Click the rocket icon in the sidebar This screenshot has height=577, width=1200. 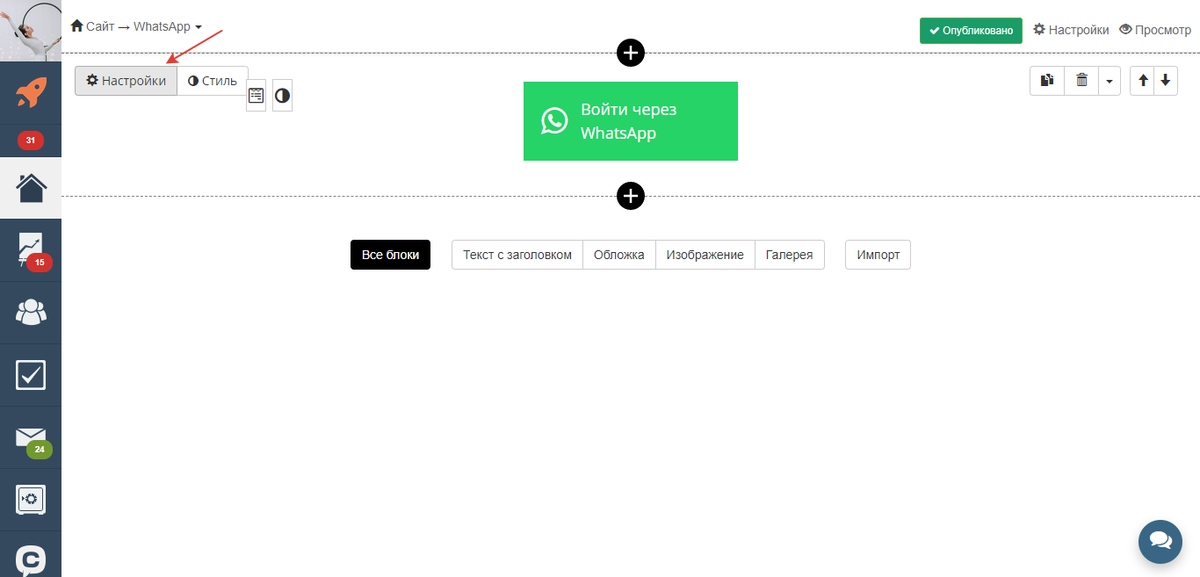click(30, 94)
